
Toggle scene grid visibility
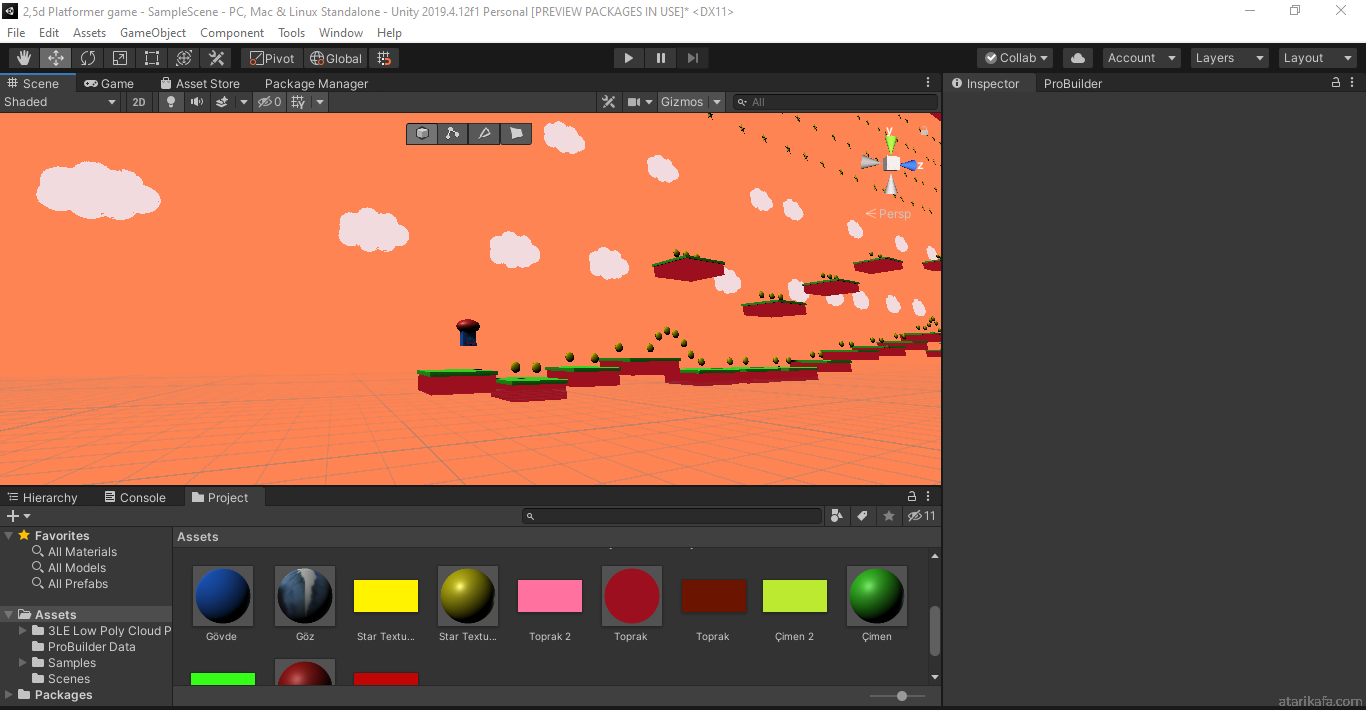298,102
